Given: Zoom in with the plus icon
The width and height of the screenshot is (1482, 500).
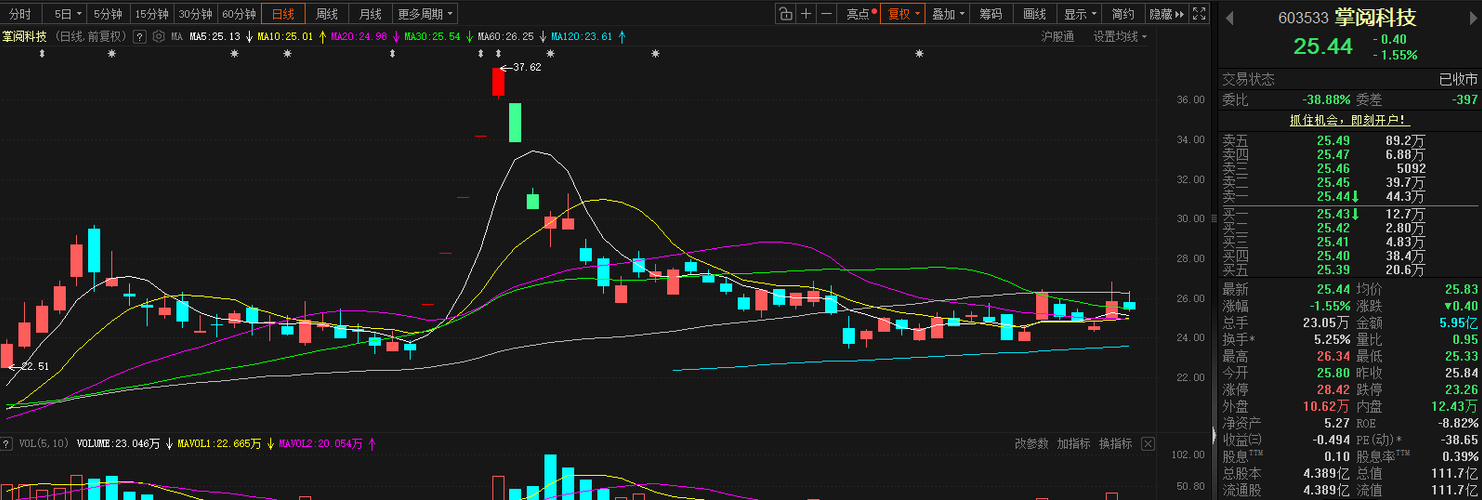Looking at the screenshot, I should pyautogui.click(x=806, y=14).
